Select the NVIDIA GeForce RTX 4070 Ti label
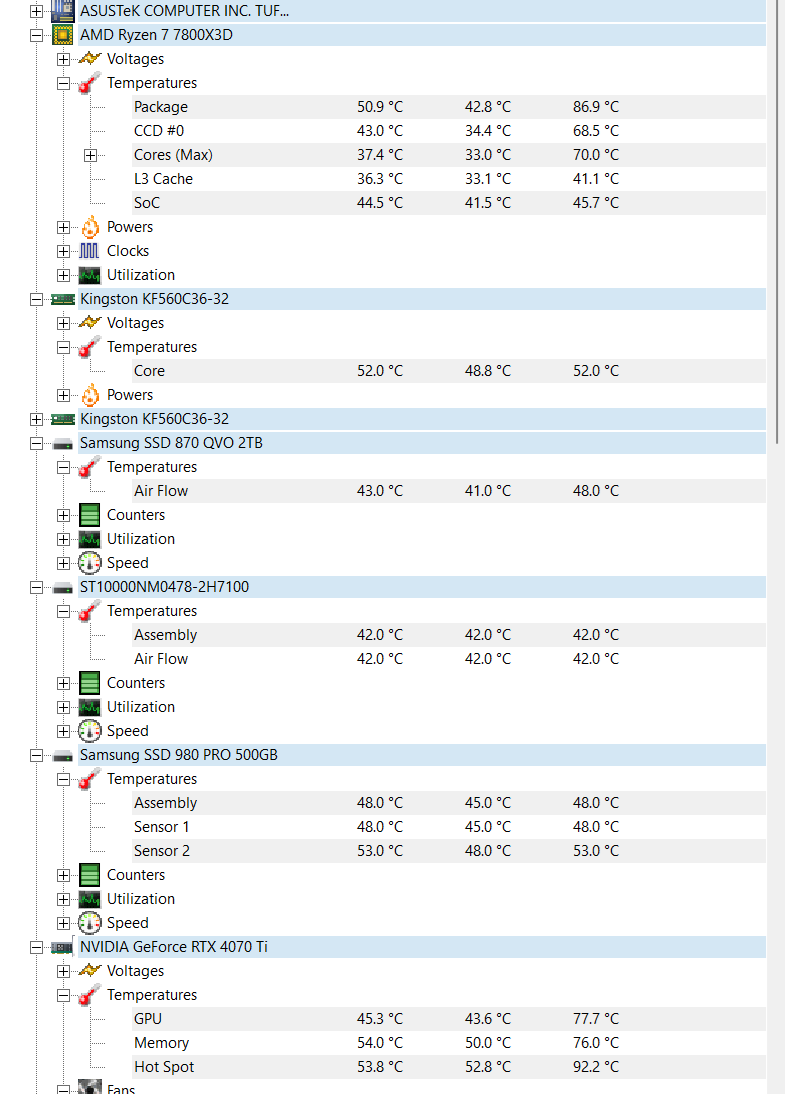Screen dimensions: 785x1094 tap(174, 947)
